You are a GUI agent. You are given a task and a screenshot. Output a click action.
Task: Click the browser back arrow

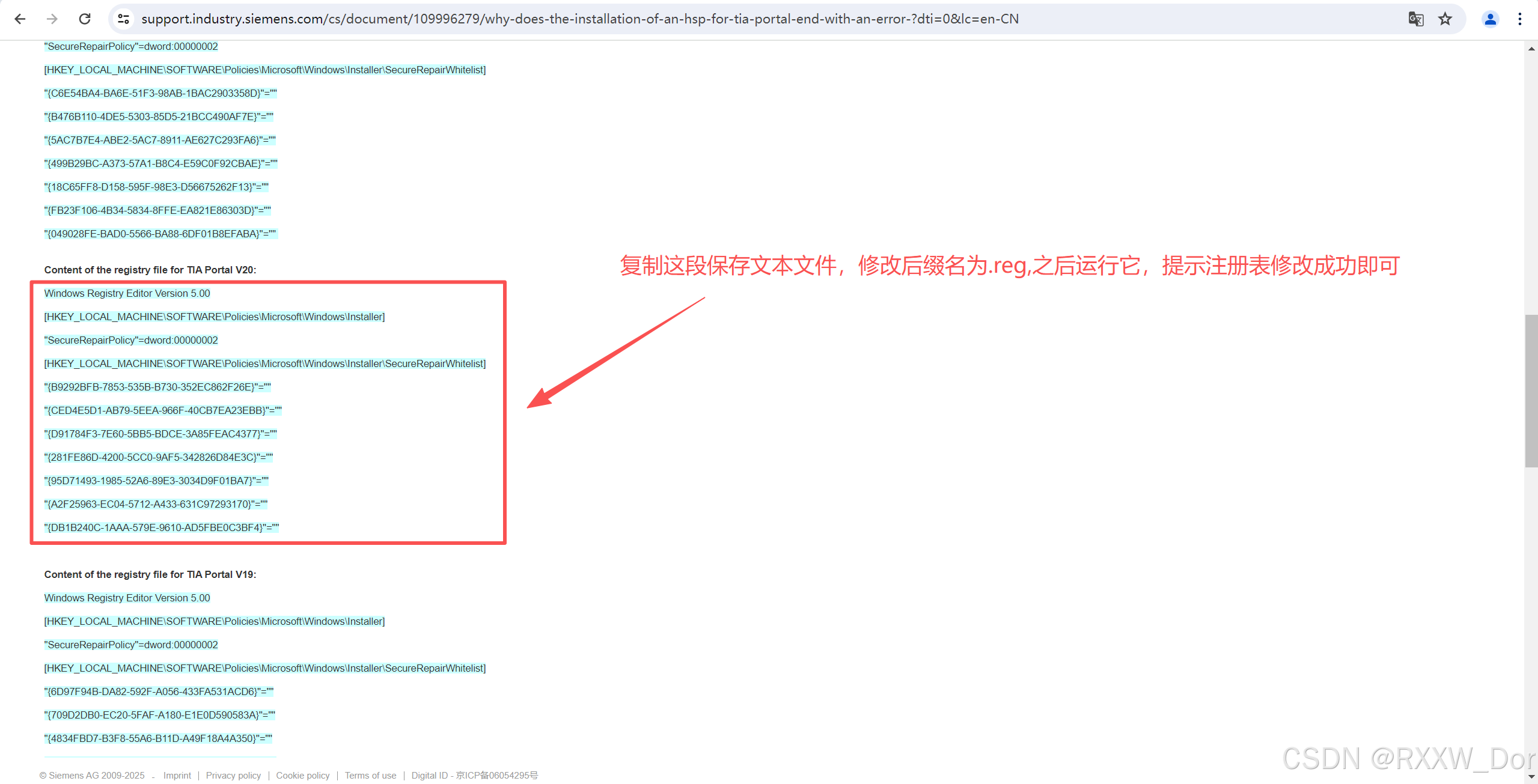point(20,19)
